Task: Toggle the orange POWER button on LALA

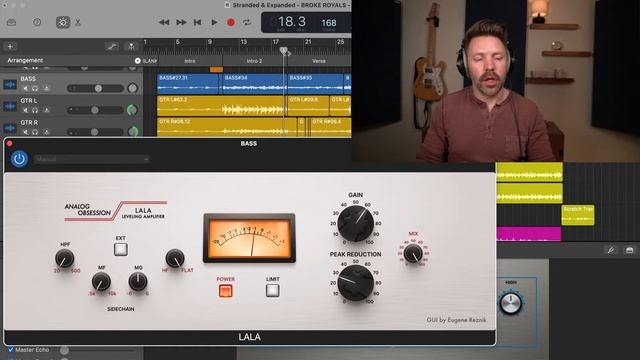Action: [x=226, y=291]
